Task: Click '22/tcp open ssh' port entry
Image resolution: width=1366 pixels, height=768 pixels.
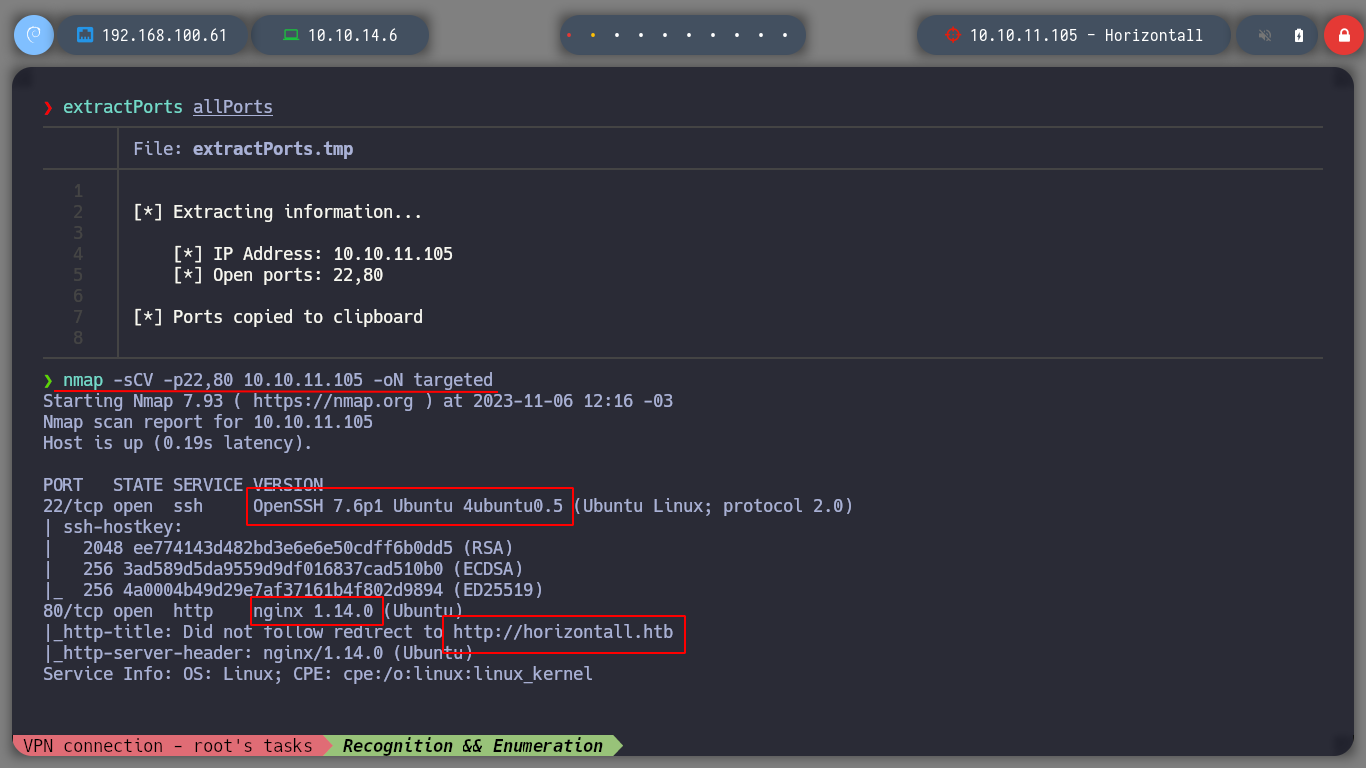Action: [x=123, y=506]
